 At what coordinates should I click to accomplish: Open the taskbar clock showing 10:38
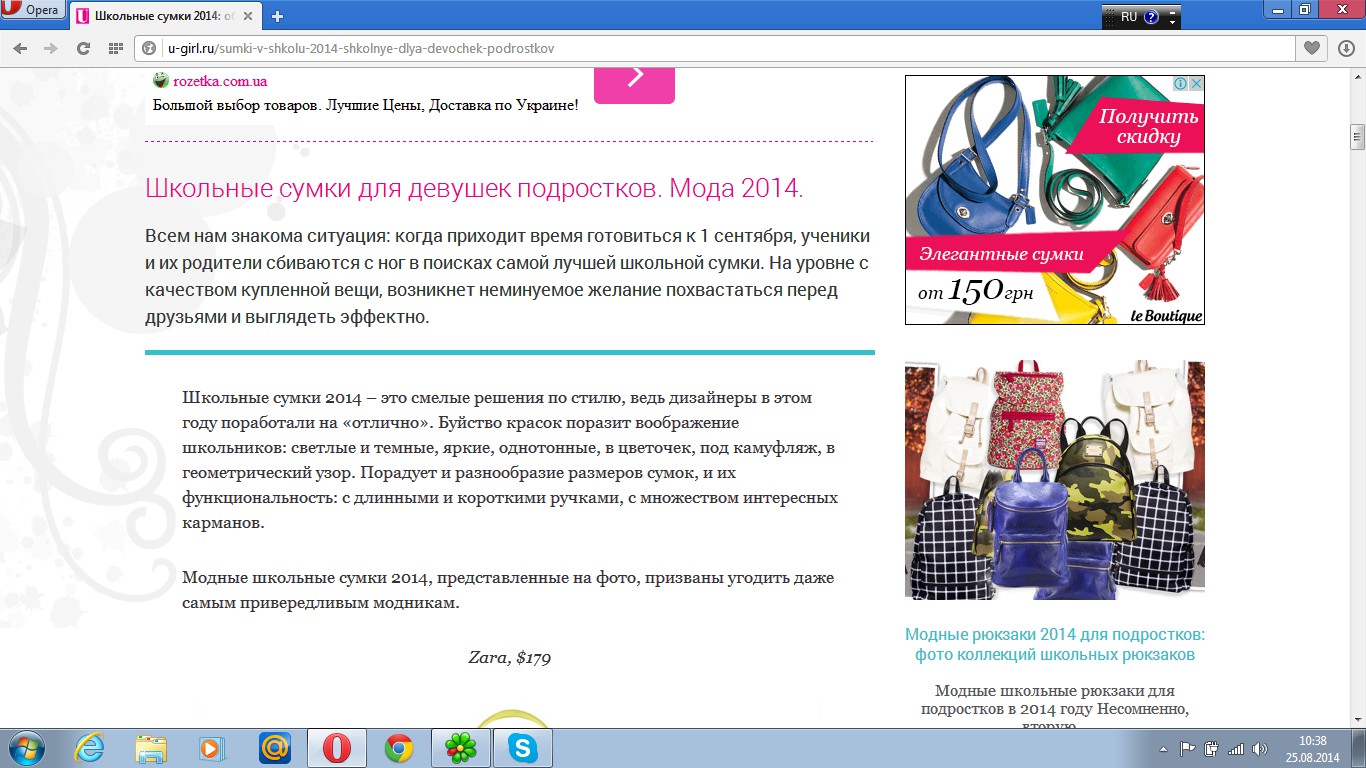[1312, 748]
